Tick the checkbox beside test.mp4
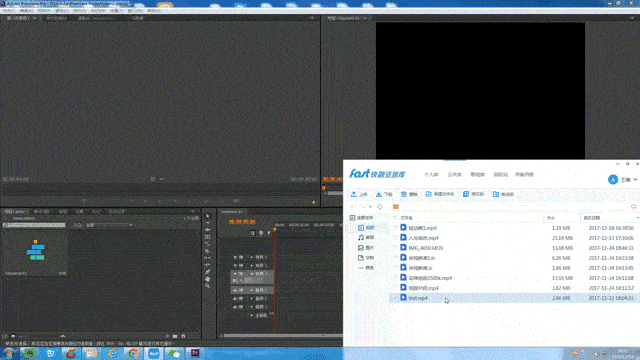The image size is (640, 360). click(x=395, y=298)
